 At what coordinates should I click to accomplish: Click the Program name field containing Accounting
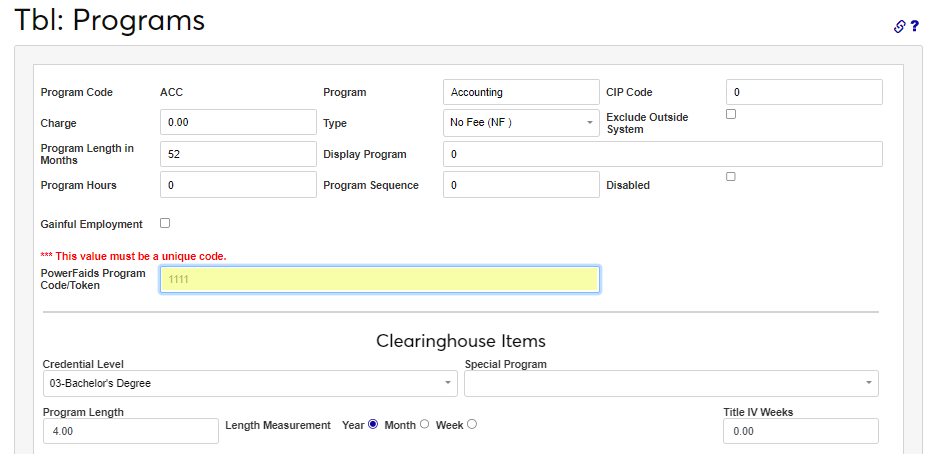point(521,92)
